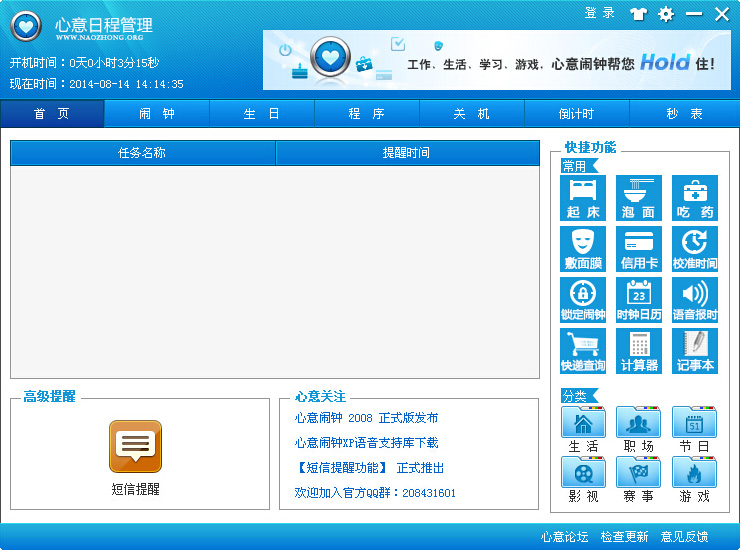This screenshot has height=550, width=740.
Task: Click the Hold住 promotional banner
Action: 496,60
